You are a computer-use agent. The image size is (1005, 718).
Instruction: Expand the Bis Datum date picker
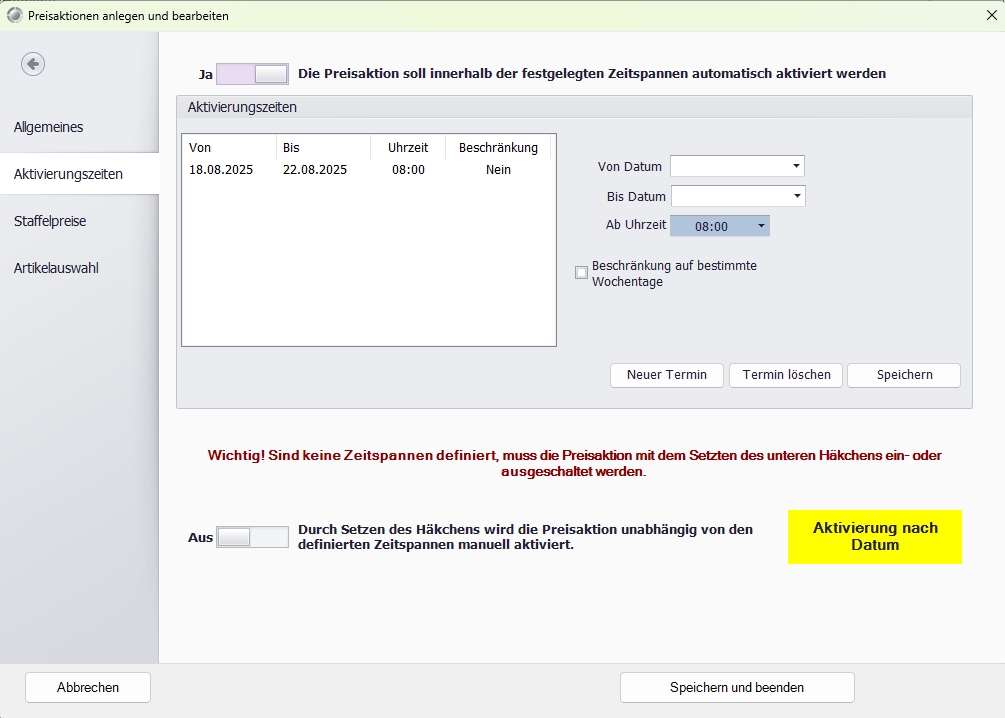(797, 196)
